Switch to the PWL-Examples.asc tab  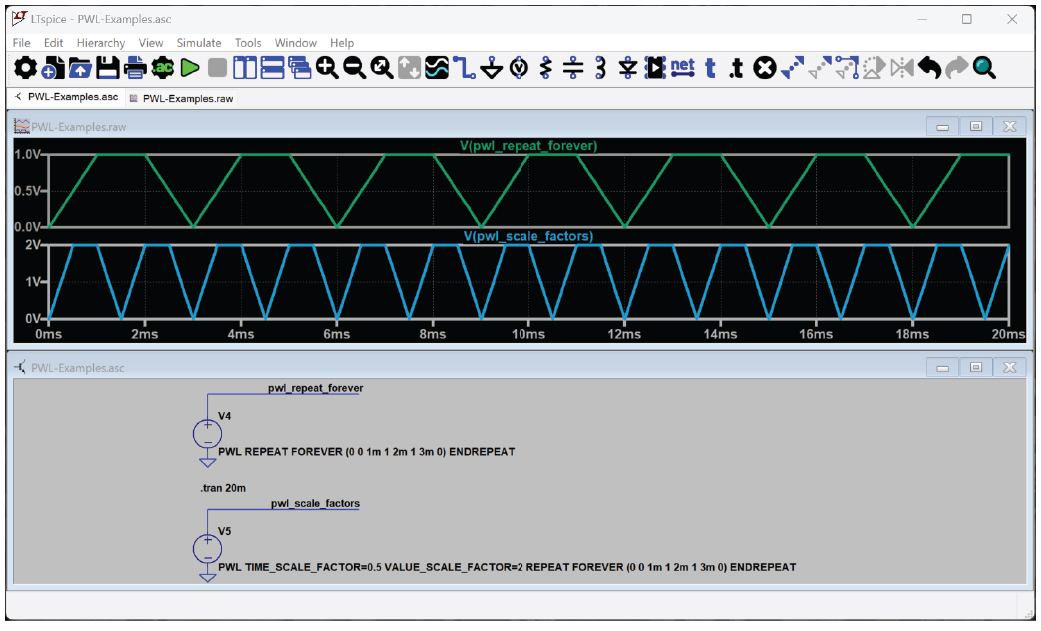point(73,97)
